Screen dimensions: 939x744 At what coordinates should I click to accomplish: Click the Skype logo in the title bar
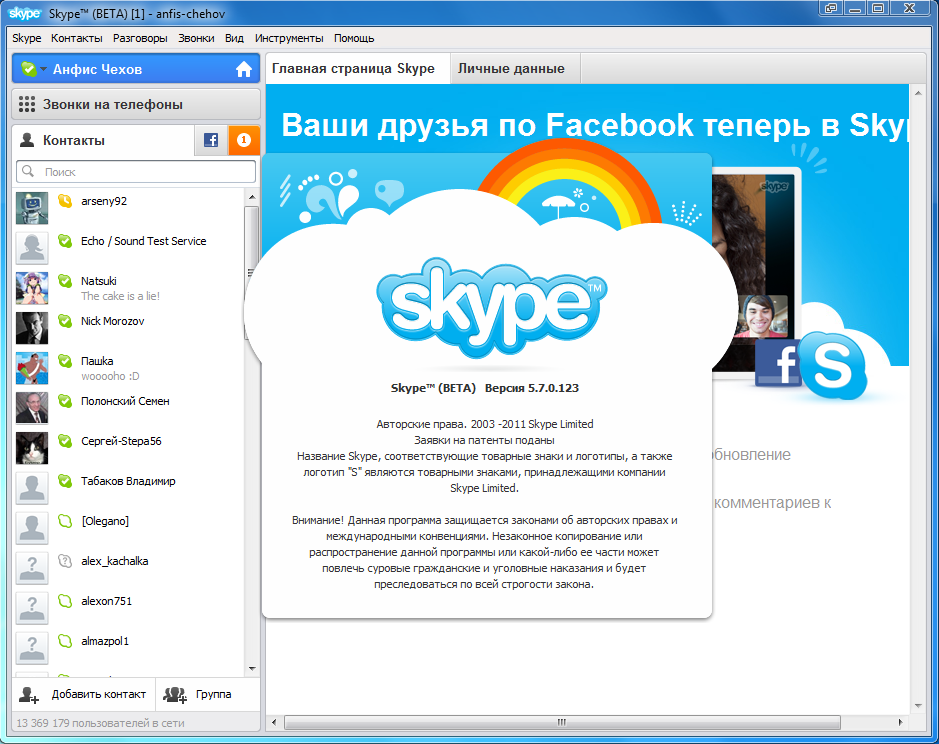click(x=26, y=13)
